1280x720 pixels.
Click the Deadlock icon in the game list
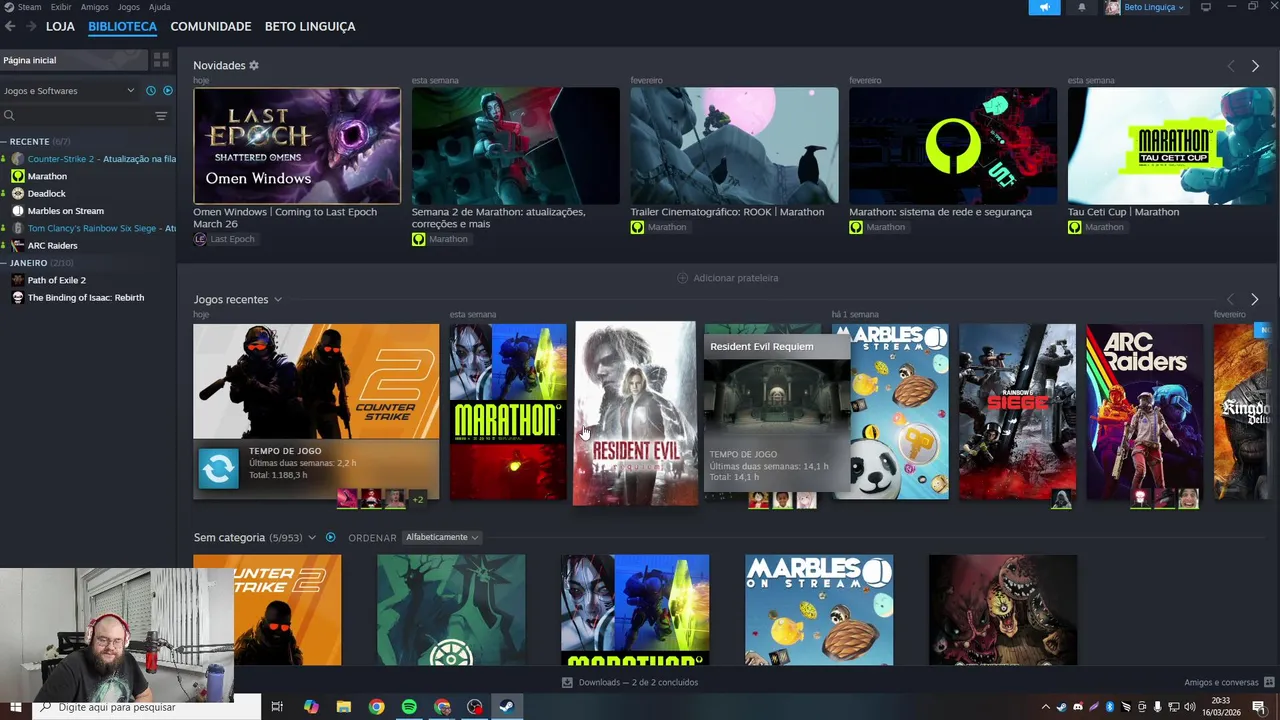(18, 193)
